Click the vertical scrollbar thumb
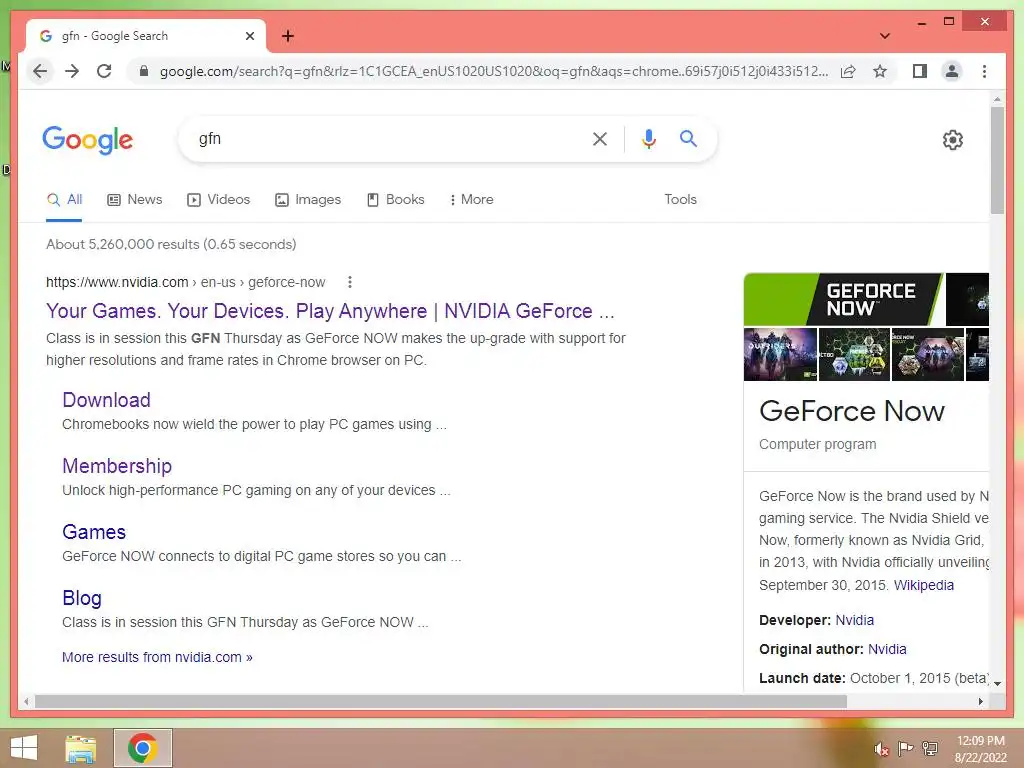The width and height of the screenshot is (1024, 768). 997,160
